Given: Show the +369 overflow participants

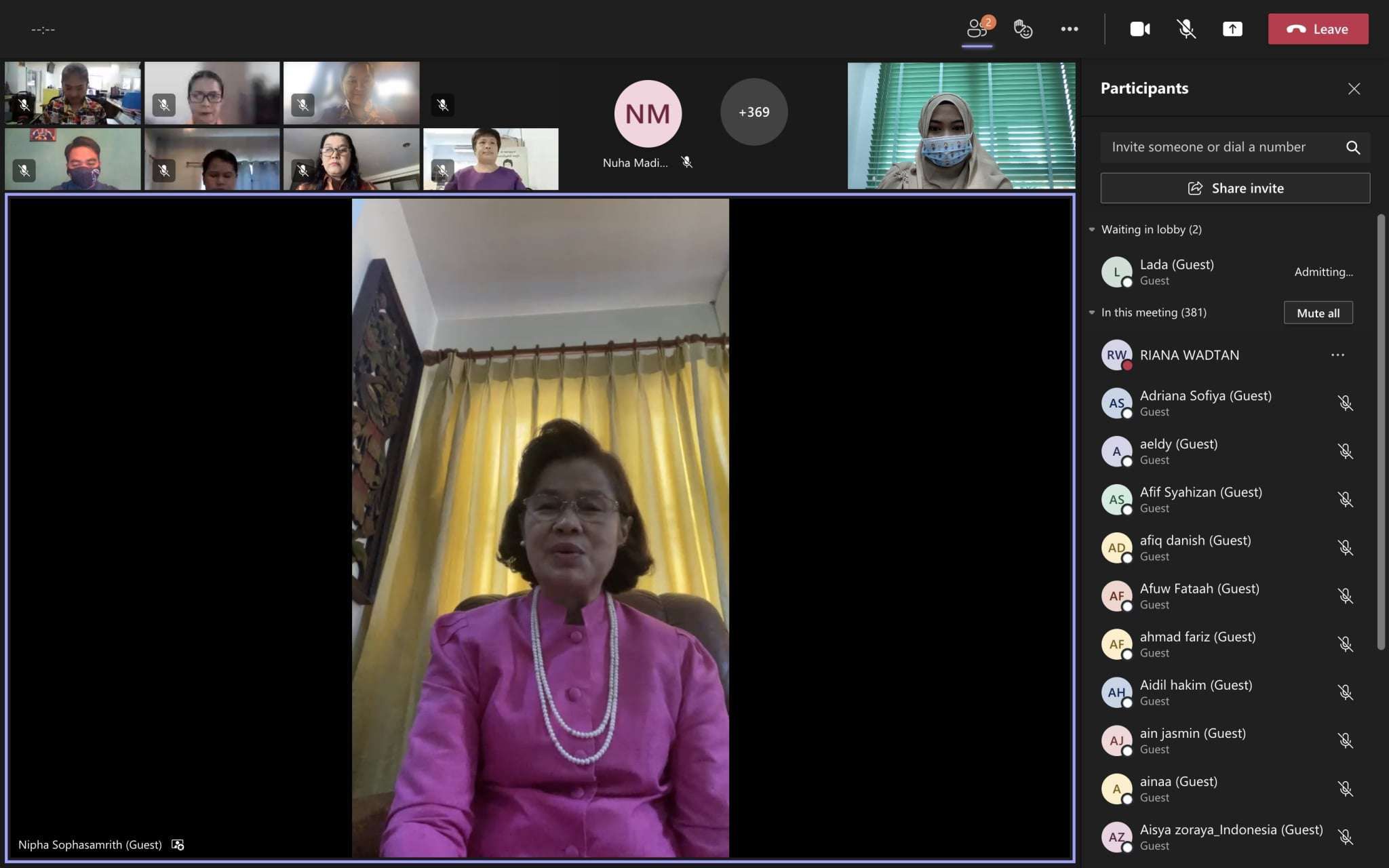Looking at the screenshot, I should 754,112.
